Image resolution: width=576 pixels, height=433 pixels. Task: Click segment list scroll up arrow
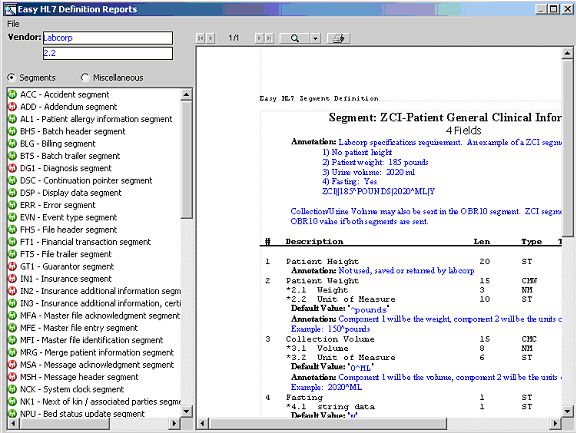[186, 95]
